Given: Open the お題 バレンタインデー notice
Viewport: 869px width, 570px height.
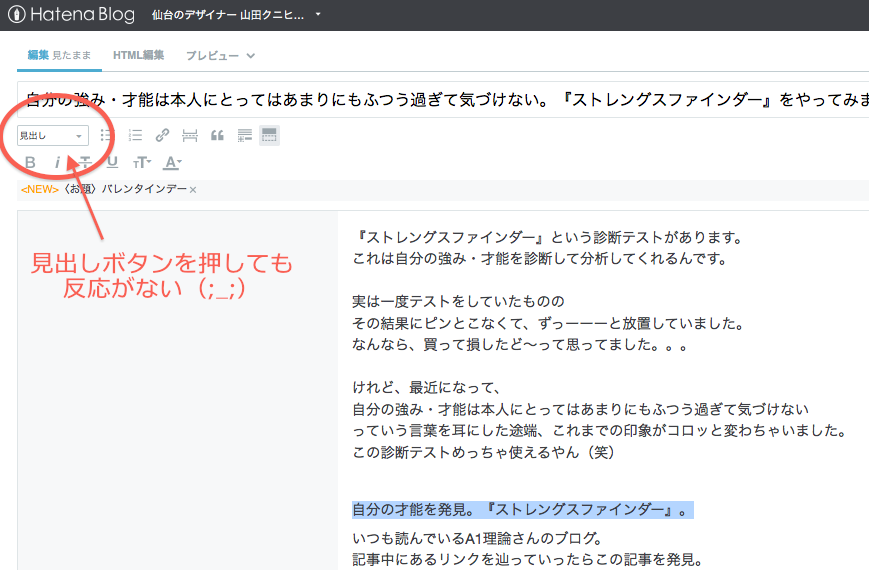Looking at the screenshot, I should [125, 189].
